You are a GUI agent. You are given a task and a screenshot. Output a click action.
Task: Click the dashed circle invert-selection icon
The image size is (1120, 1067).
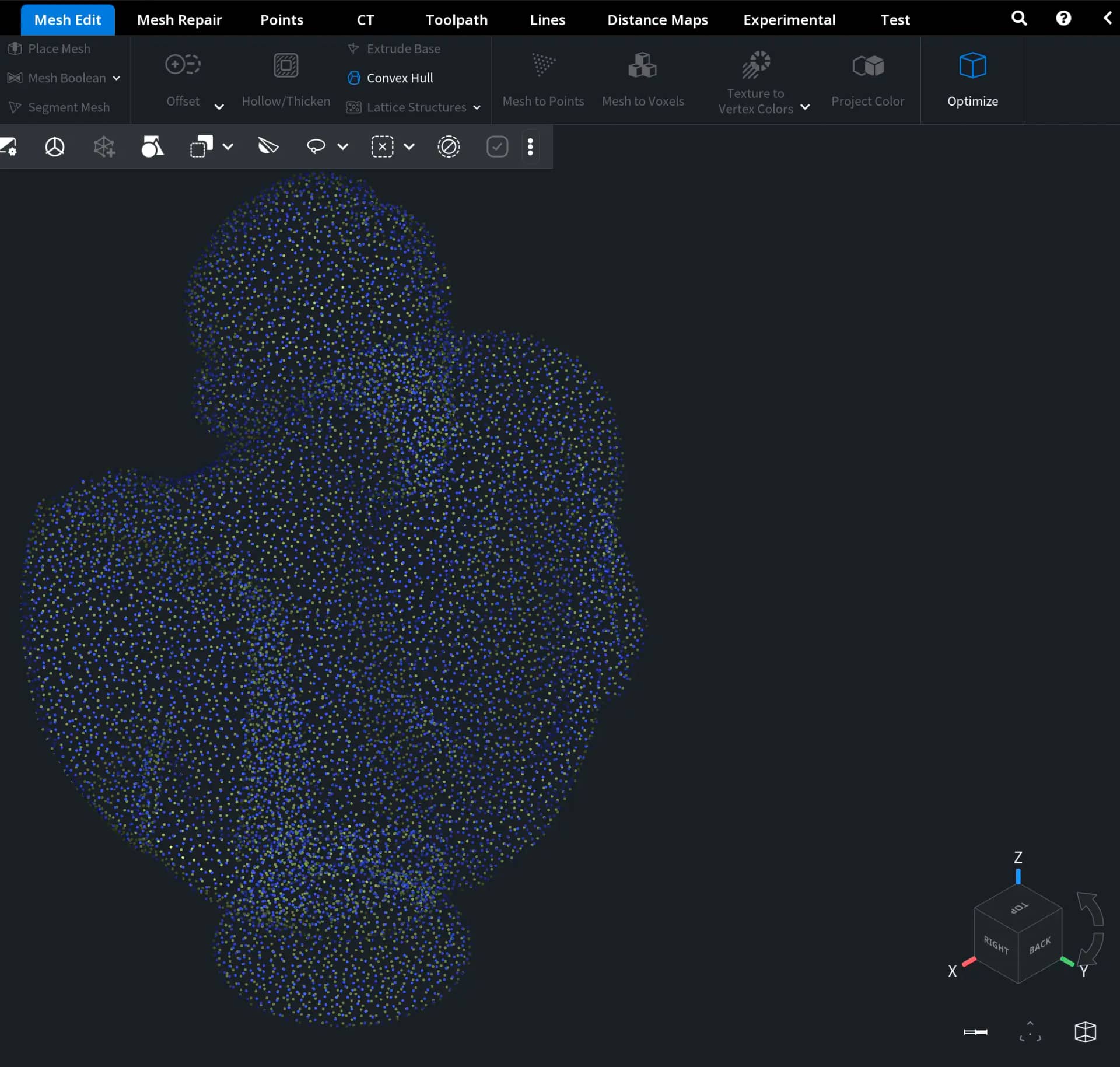click(449, 146)
